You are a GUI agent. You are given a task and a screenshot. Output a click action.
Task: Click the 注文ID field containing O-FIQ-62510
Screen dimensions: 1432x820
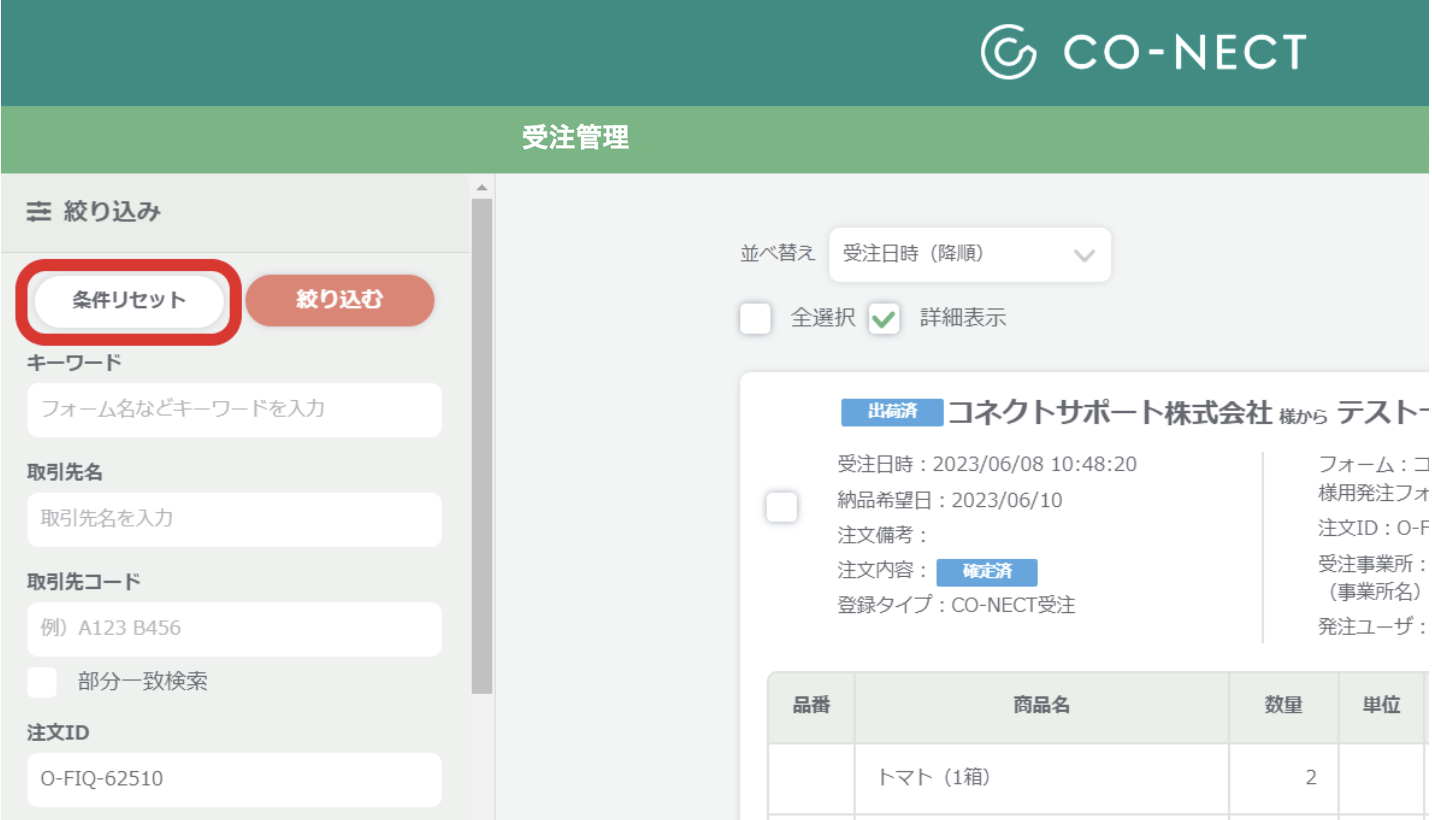pyautogui.click(x=234, y=779)
